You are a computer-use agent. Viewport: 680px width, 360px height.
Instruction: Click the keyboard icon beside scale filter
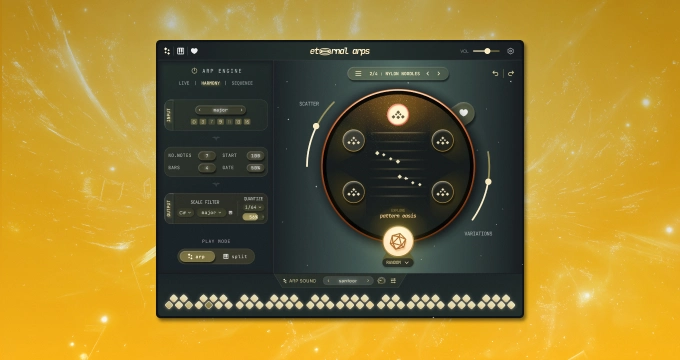(x=230, y=213)
